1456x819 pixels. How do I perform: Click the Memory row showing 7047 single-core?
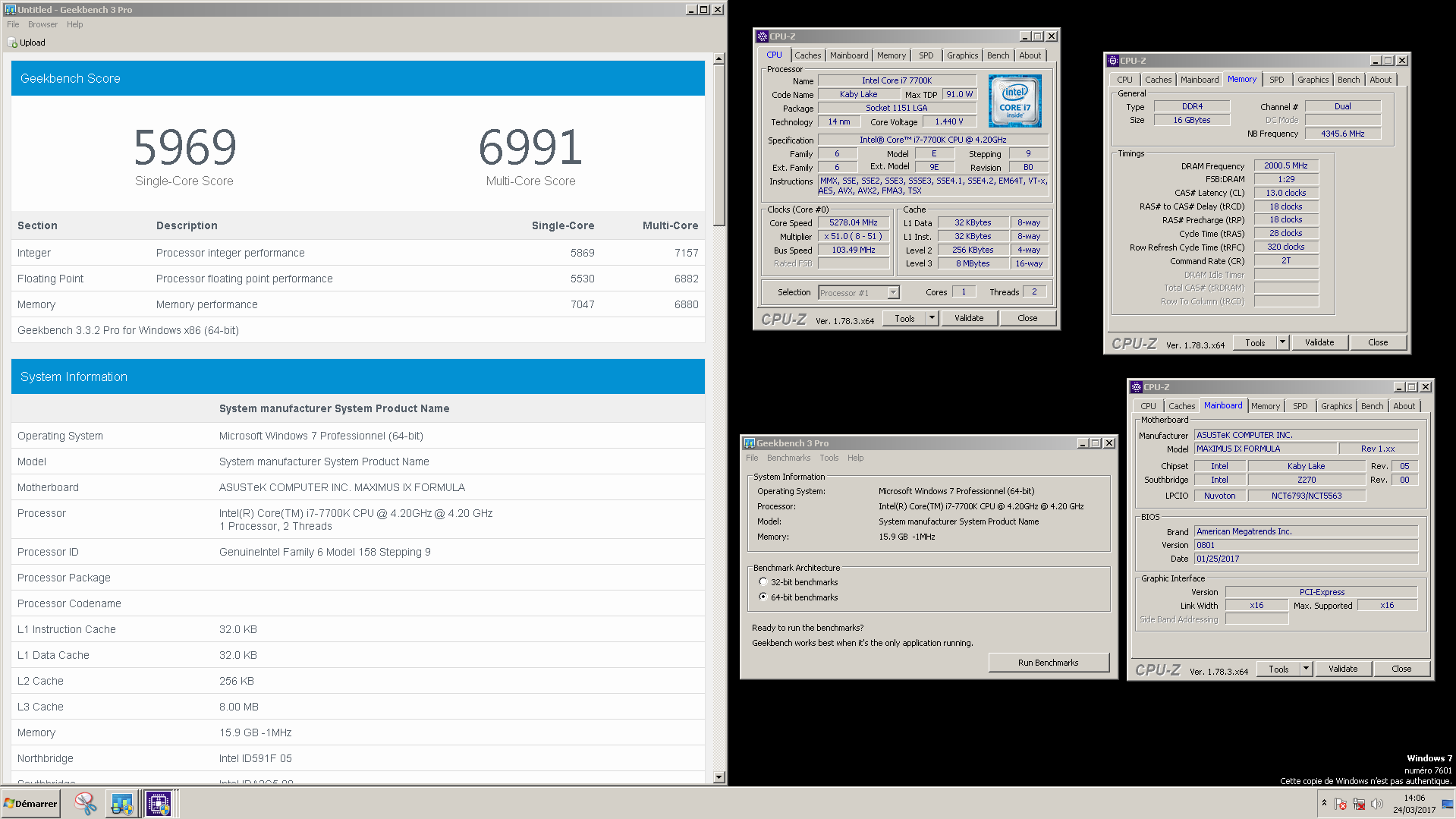358,304
